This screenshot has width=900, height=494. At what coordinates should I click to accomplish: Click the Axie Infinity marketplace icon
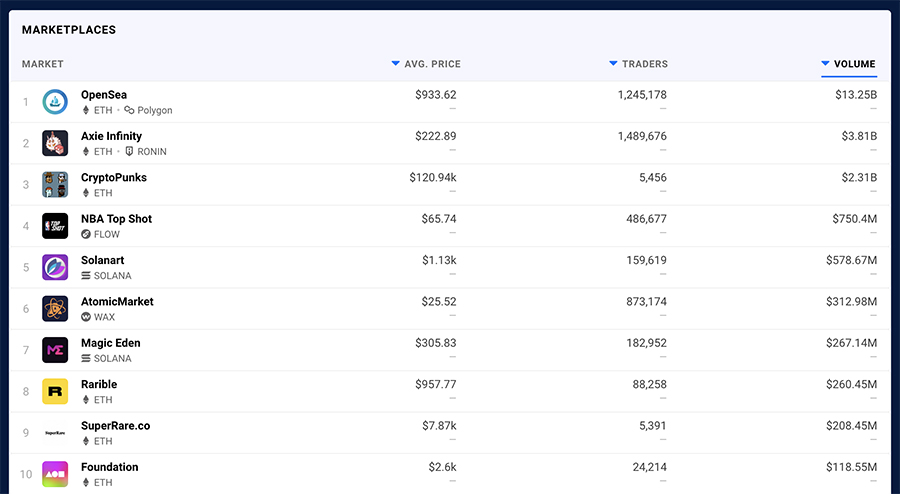pos(55,143)
